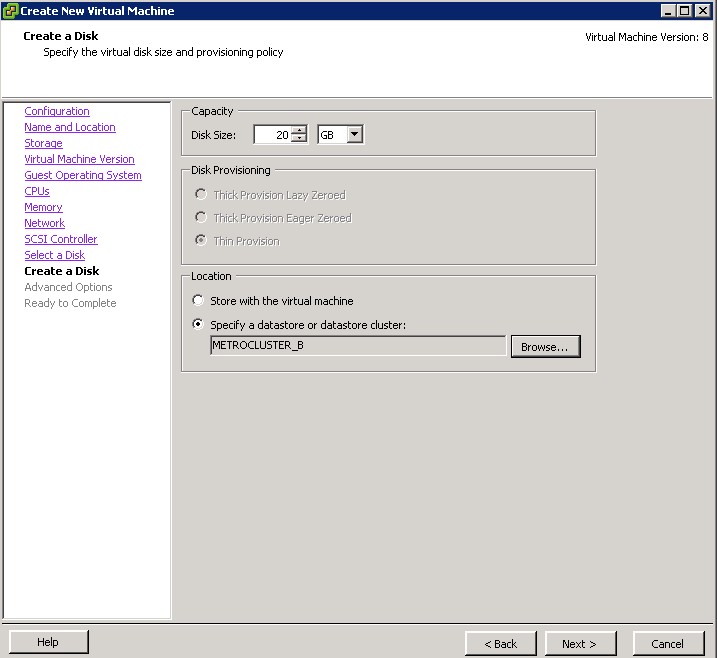717x658 pixels.
Task: Click in the Disk Size number field
Action: 272,135
